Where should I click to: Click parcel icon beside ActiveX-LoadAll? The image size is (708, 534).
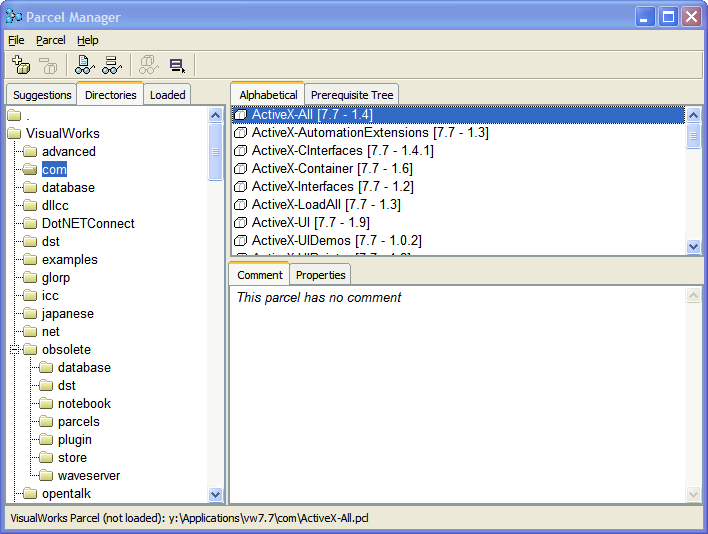241,205
